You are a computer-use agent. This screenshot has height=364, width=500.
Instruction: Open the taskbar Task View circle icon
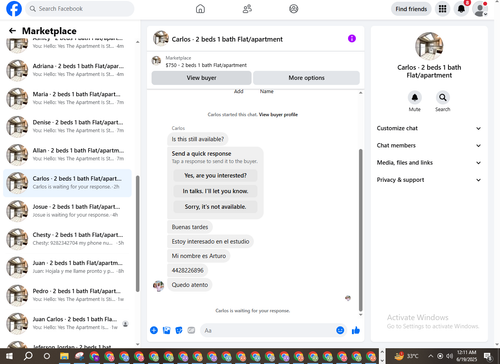click(47, 356)
